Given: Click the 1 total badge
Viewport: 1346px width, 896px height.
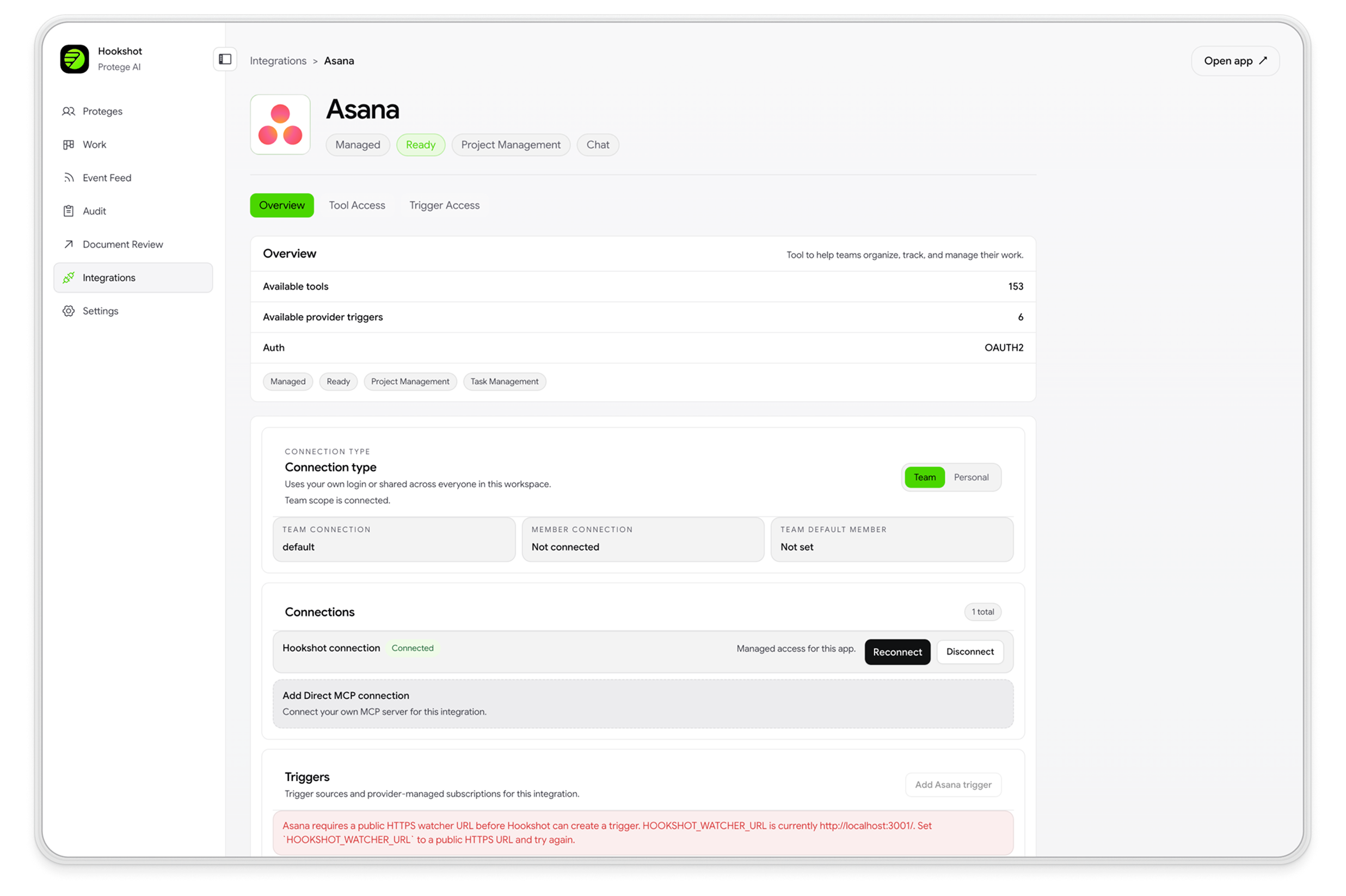Looking at the screenshot, I should click(982, 611).
